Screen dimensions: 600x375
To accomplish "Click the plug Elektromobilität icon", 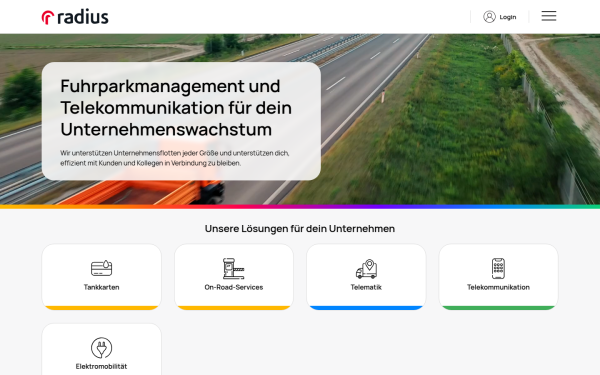I will click(x=101, y=348).
